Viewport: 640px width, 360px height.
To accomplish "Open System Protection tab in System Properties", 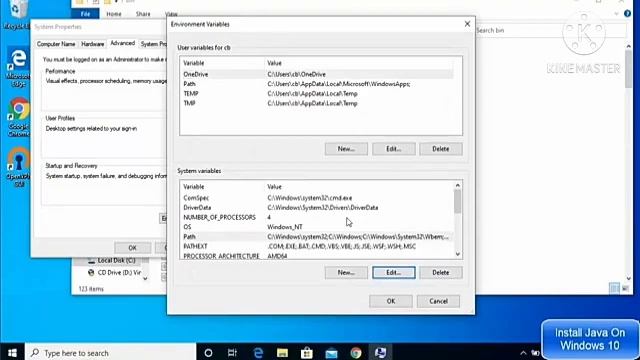I will 153,44.
